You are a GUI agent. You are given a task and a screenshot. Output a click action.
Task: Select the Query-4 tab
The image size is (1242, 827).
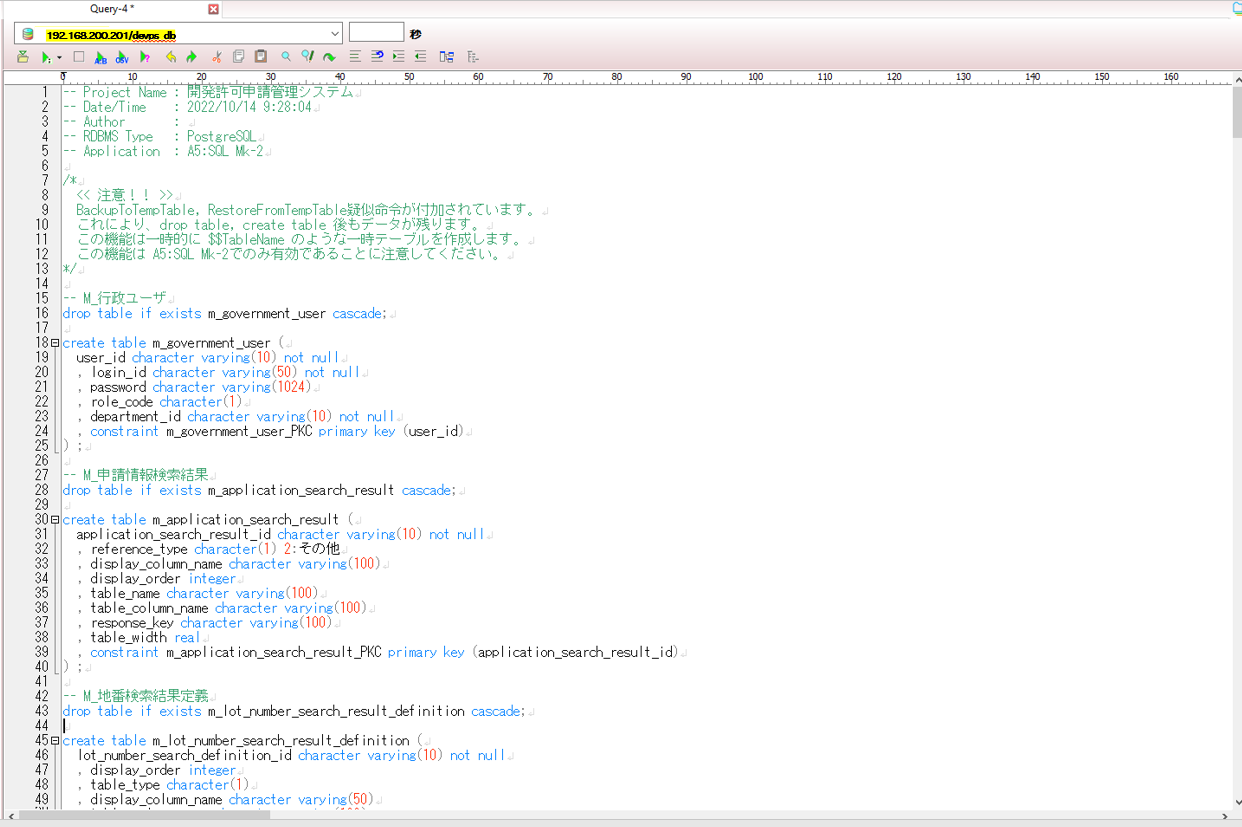[112, 9]
